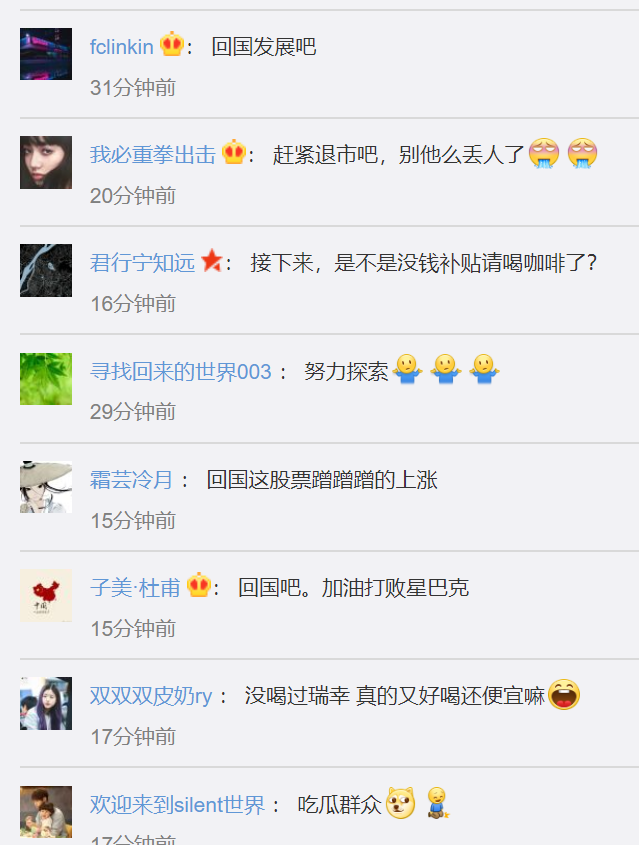Visit 君行宁知远's profile page
This screenshot has height=845, width=639.
coord(142,263)
